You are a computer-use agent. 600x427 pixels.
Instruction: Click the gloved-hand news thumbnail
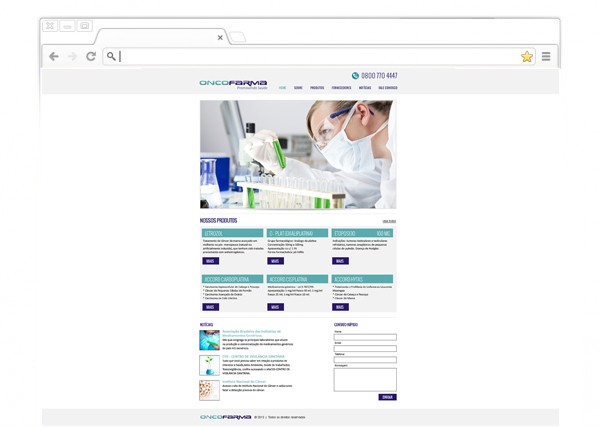pos(209,340)
